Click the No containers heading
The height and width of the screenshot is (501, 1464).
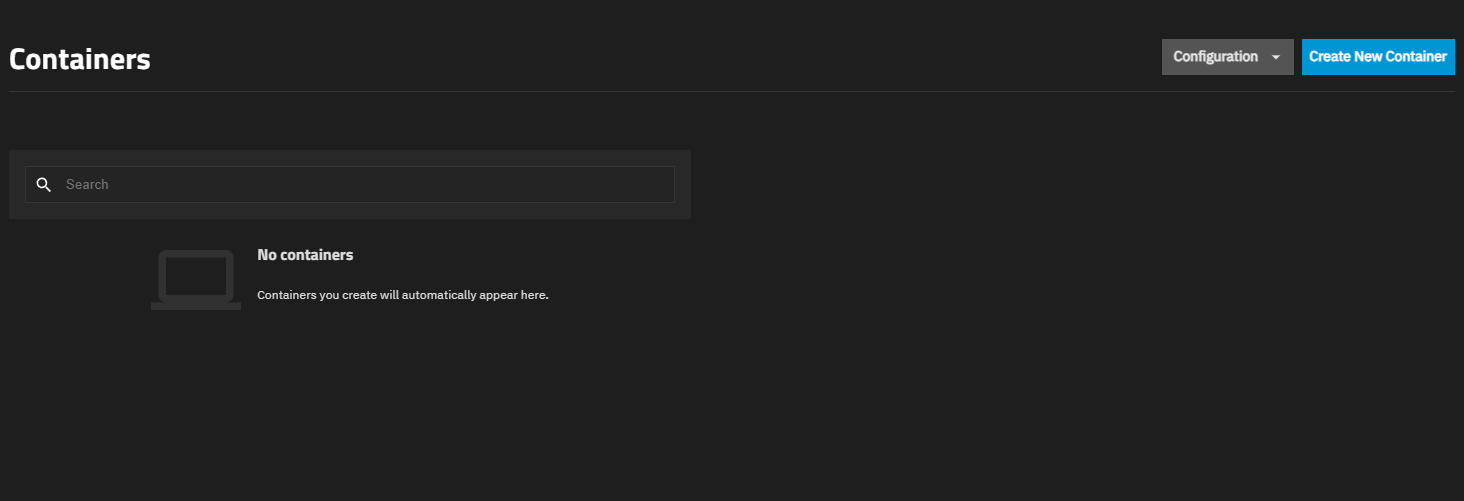pos(305,255)
